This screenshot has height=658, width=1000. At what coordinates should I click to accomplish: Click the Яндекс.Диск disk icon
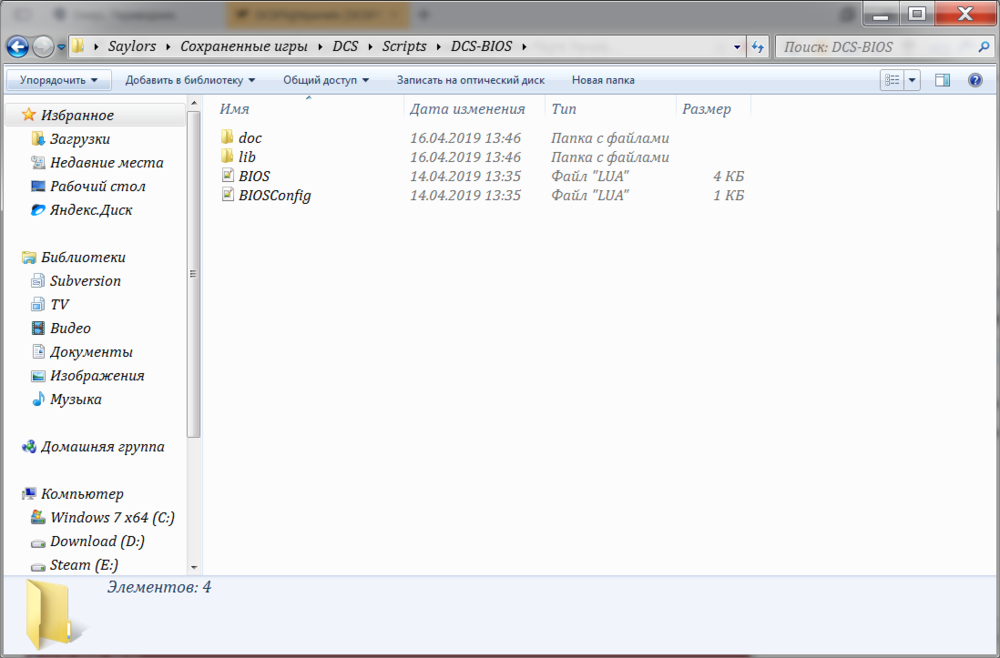38,210
